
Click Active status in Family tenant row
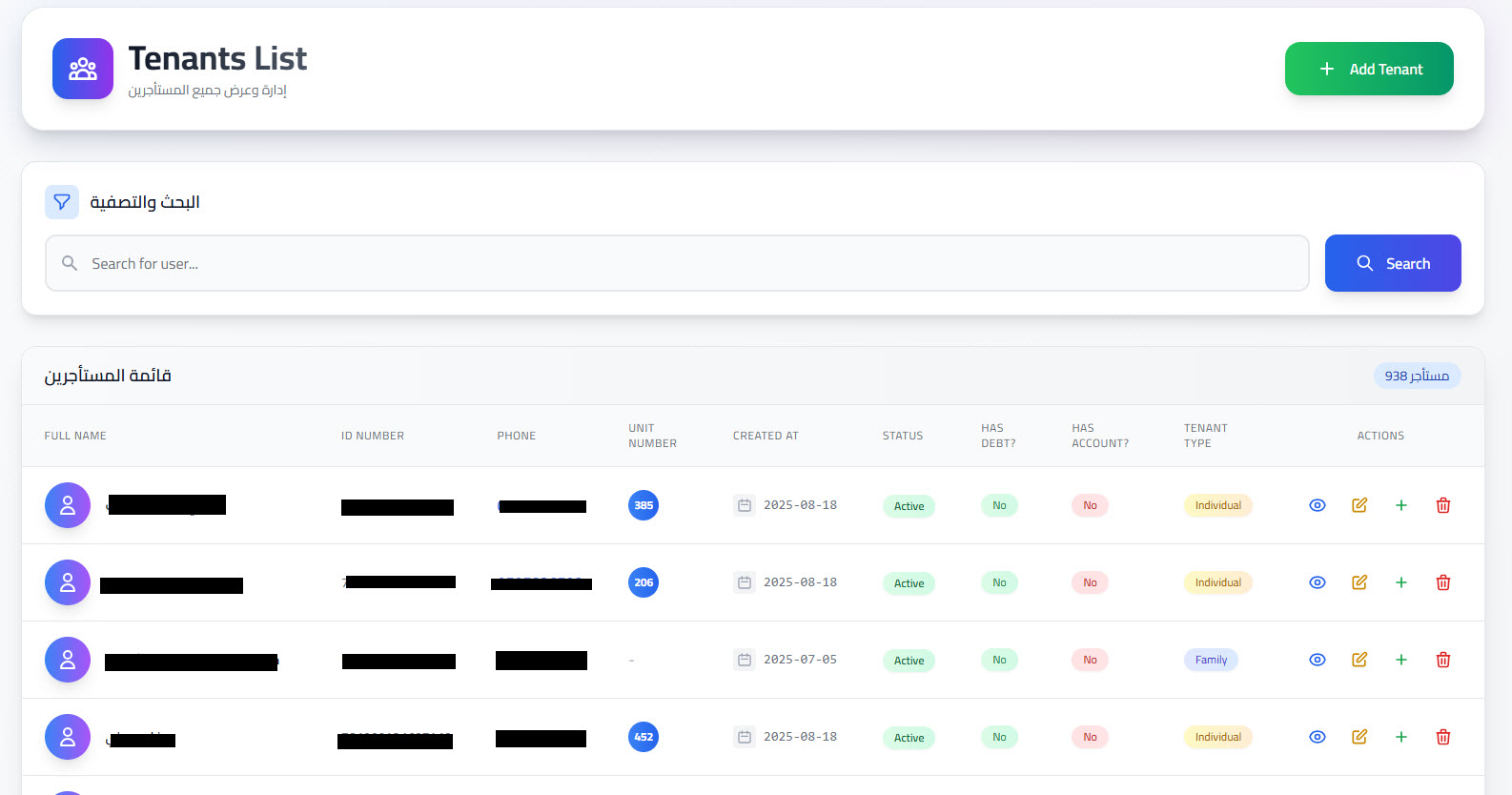coord(909,661)
